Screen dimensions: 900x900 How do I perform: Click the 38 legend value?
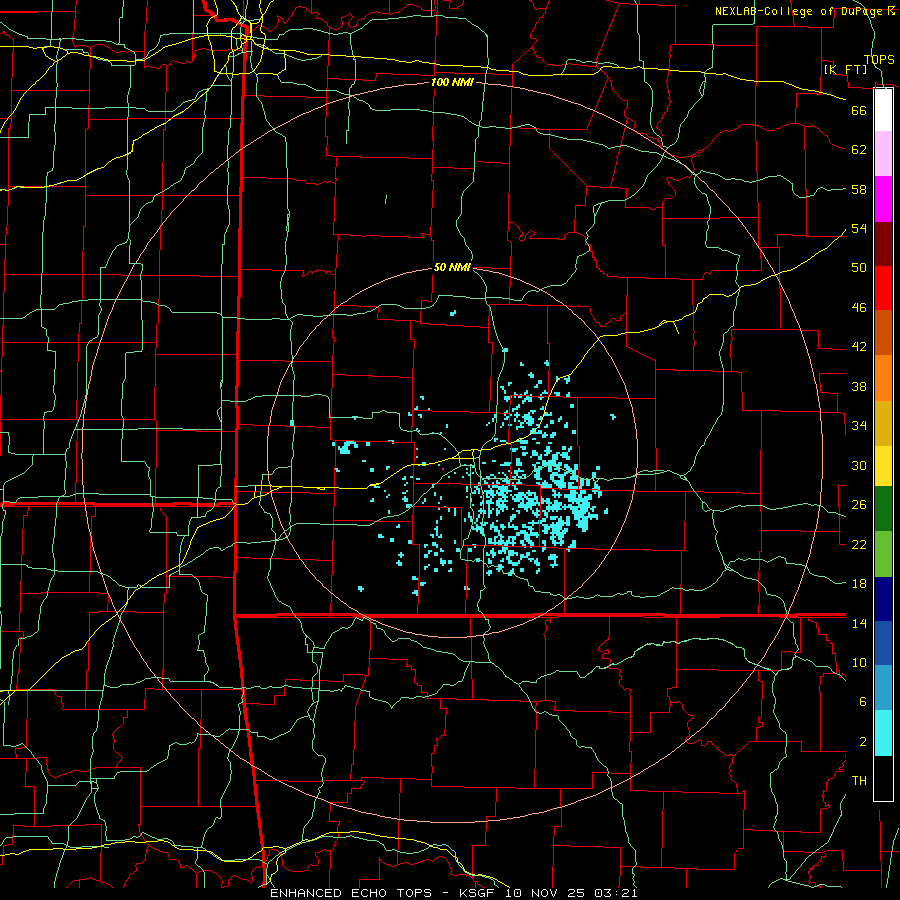[x=859, y=387]
